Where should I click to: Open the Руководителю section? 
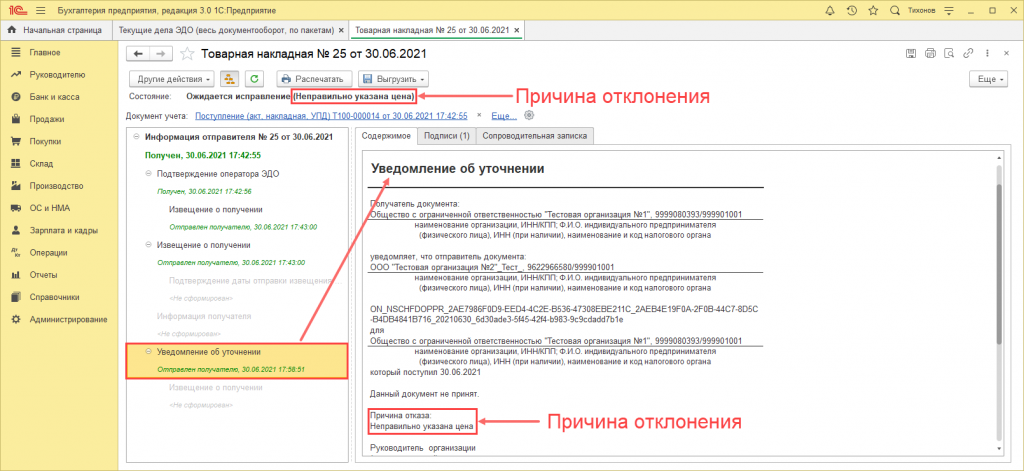pos(57,74)
